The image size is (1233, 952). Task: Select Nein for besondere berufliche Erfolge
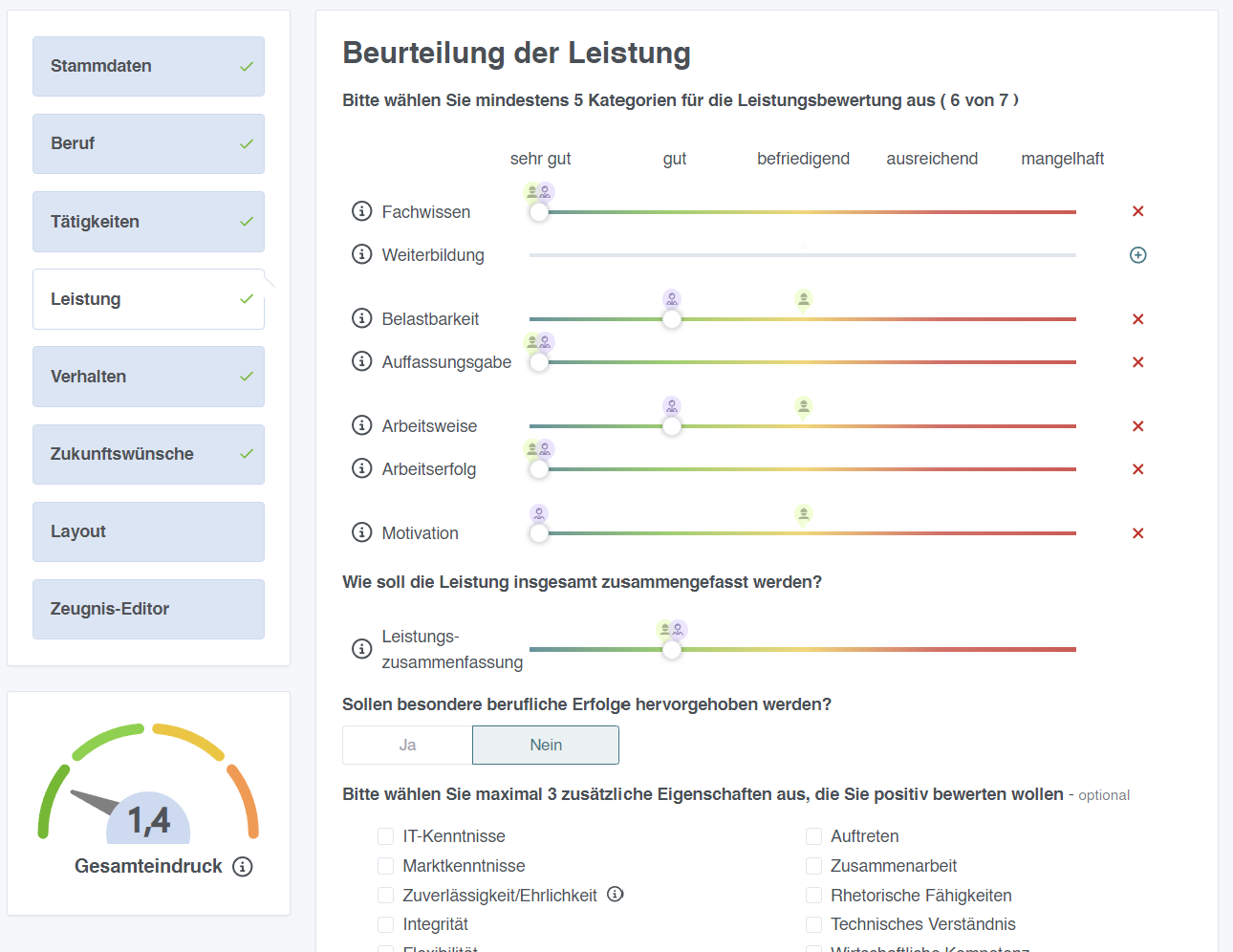[x=546, y=746]
